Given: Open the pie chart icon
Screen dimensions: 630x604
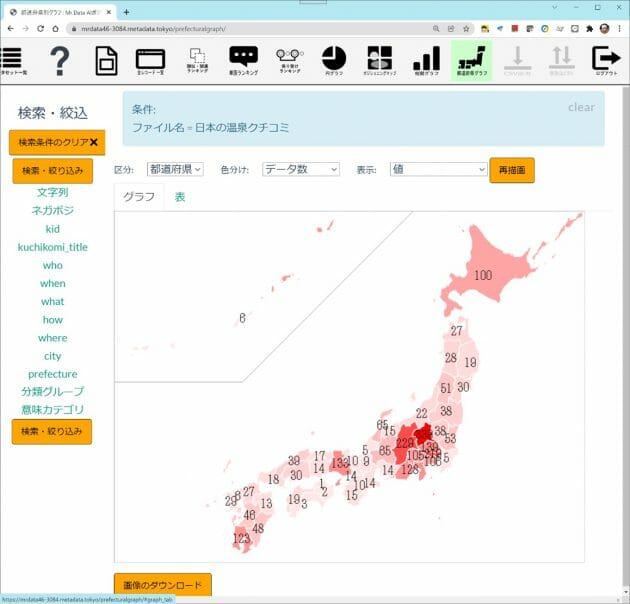Looking at the screenshot, I should pyautogui.click(x=334, y=61).
